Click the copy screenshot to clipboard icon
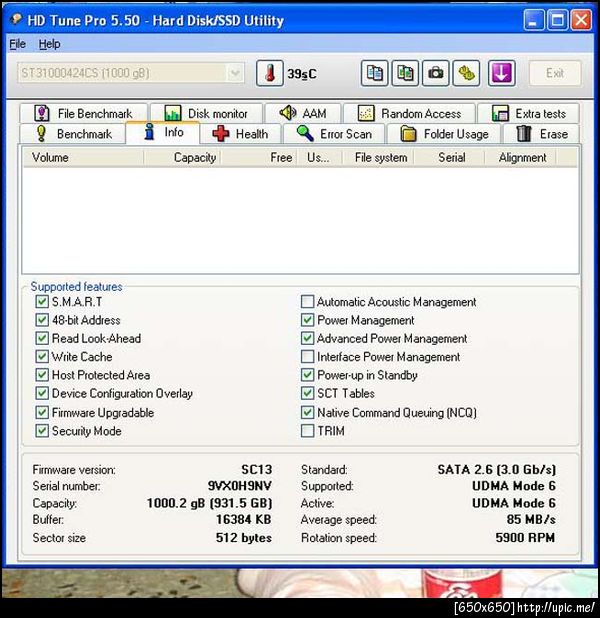The image size is (600, 618). point(405,73)
